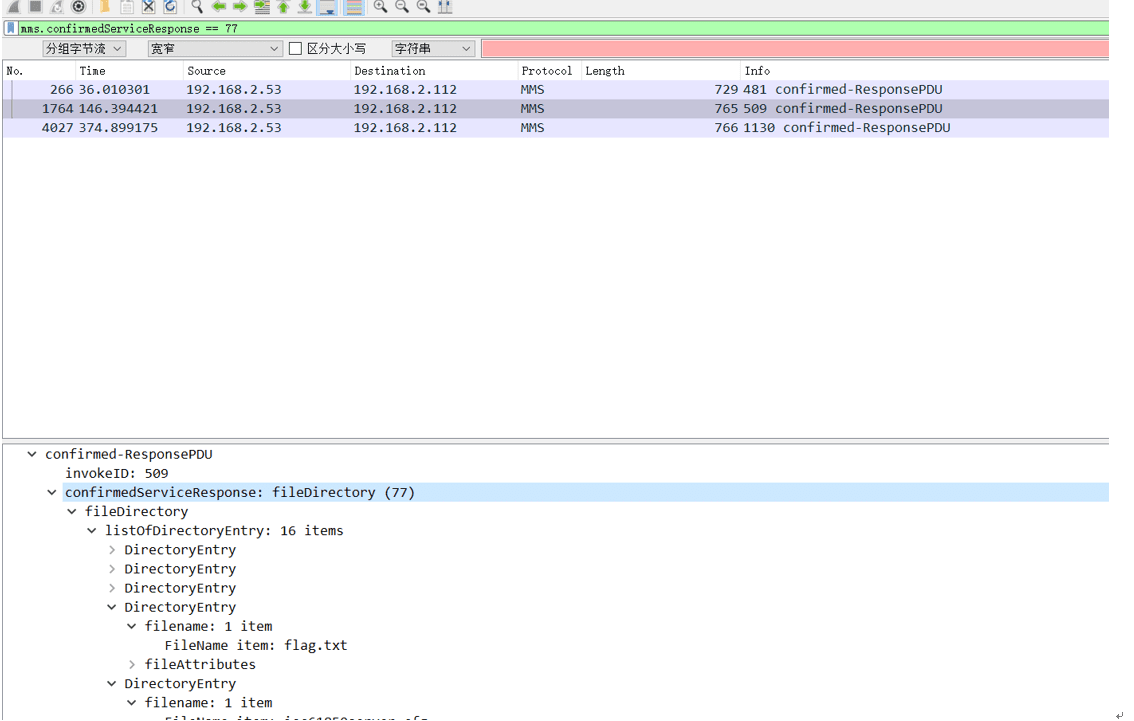Click the zoom in icon
The image size is (1134, 721).
[x=380, y=7]
